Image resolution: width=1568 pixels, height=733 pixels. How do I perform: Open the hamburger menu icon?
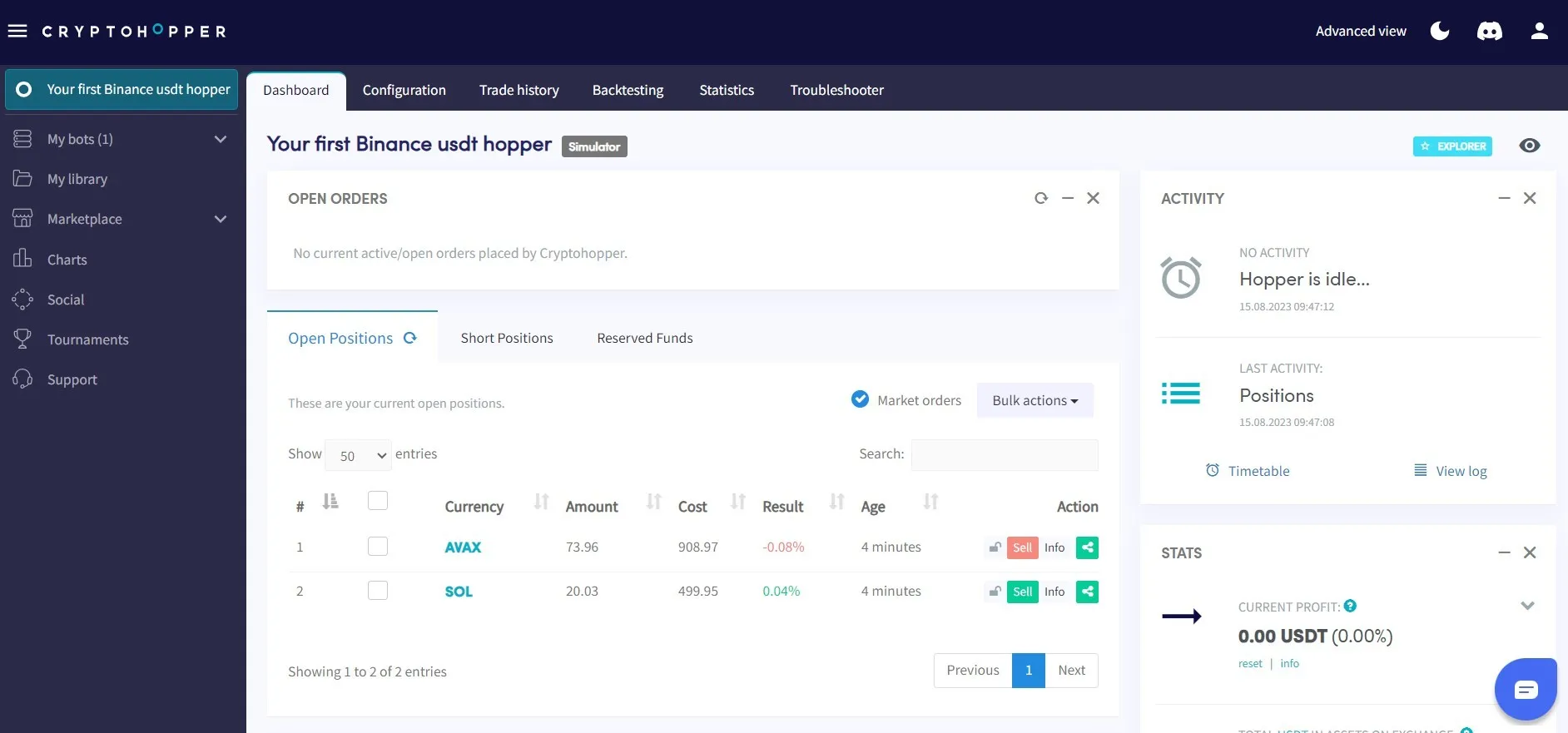17,31
